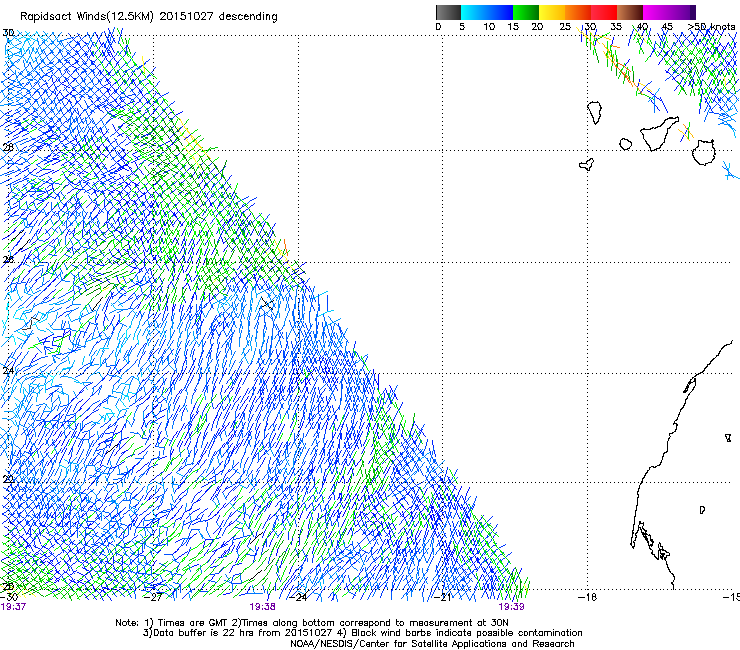Click the small La Gomera island outline
The image size is (740, 650).
[x=625, y=144]
